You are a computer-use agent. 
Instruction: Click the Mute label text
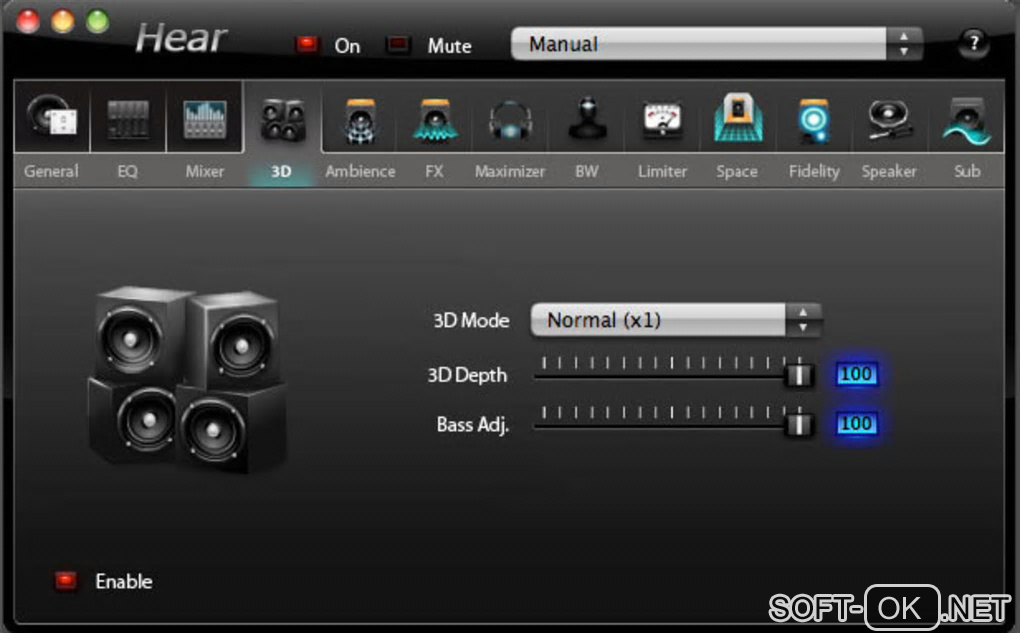[x=450, y=46]
